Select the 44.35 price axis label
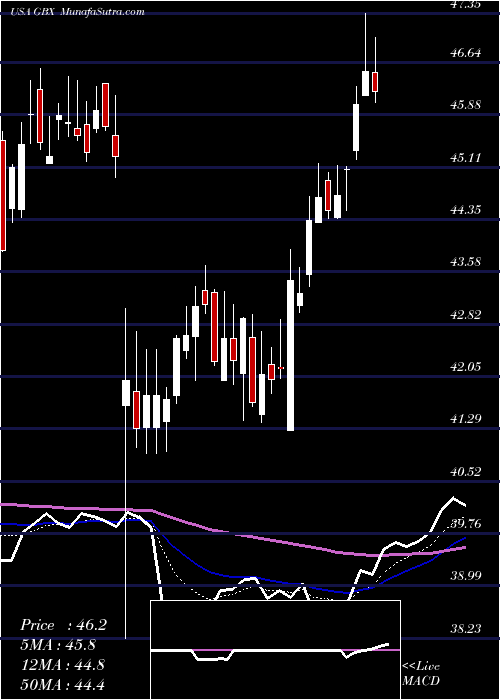 point(465,209)
